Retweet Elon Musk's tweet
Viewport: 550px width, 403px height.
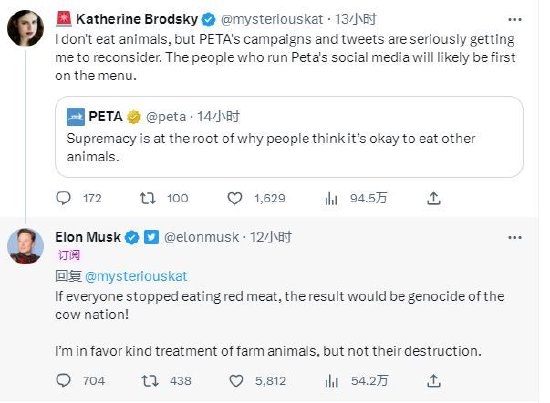(150, 381)
